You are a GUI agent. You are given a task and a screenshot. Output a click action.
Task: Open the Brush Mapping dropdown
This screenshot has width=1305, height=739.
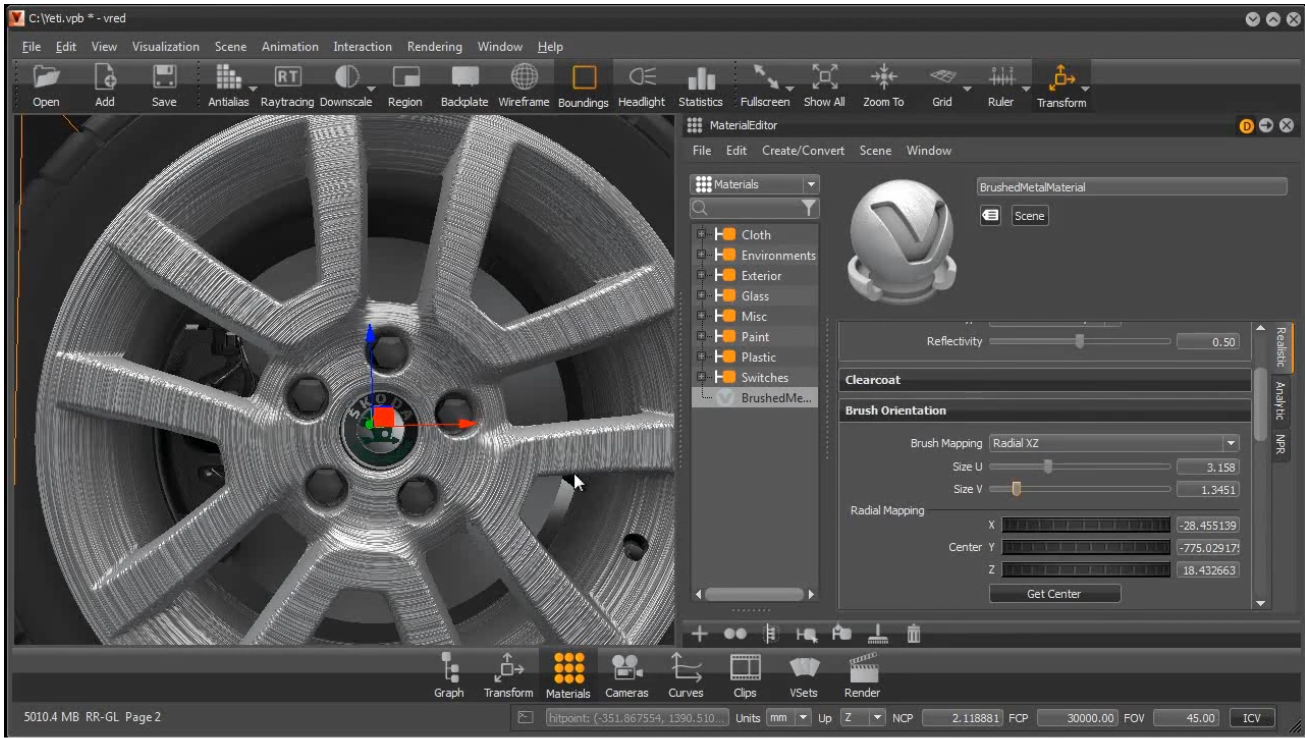pos(1115,443)
